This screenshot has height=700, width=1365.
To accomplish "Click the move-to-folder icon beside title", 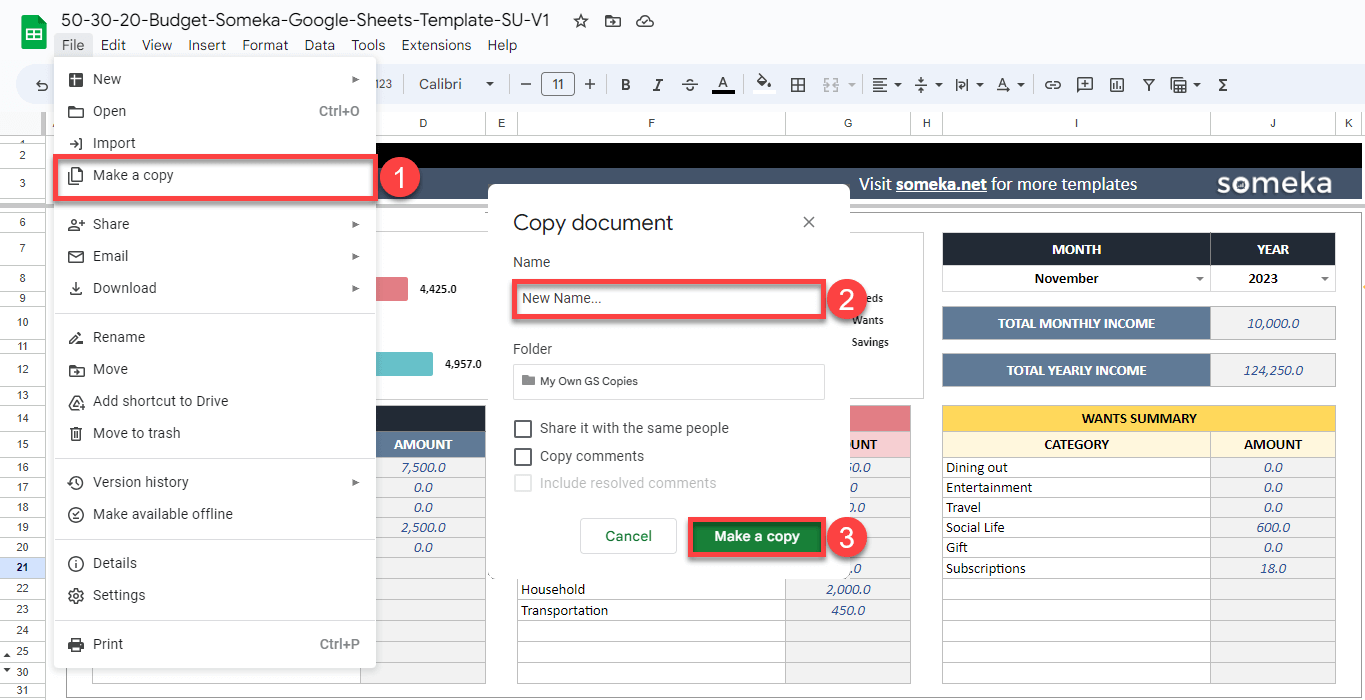I will point(613,21).
